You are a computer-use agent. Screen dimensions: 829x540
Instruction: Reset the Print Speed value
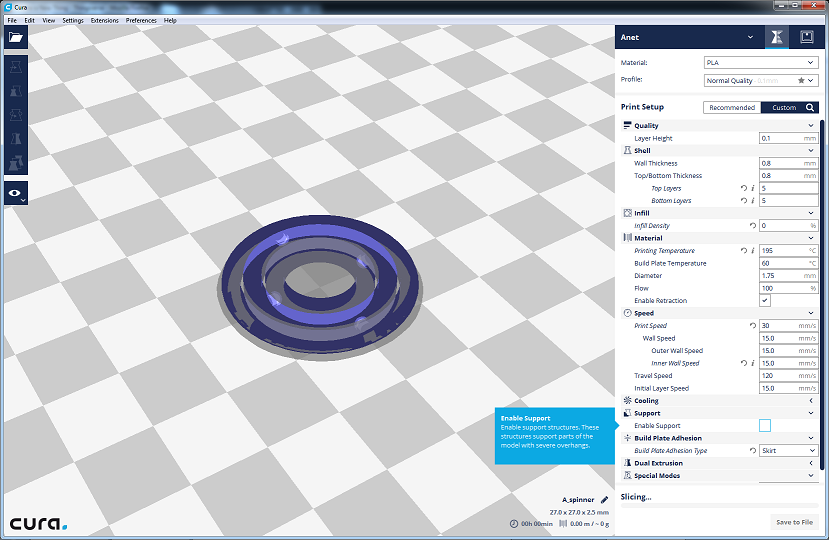click(x=753, y=326)
